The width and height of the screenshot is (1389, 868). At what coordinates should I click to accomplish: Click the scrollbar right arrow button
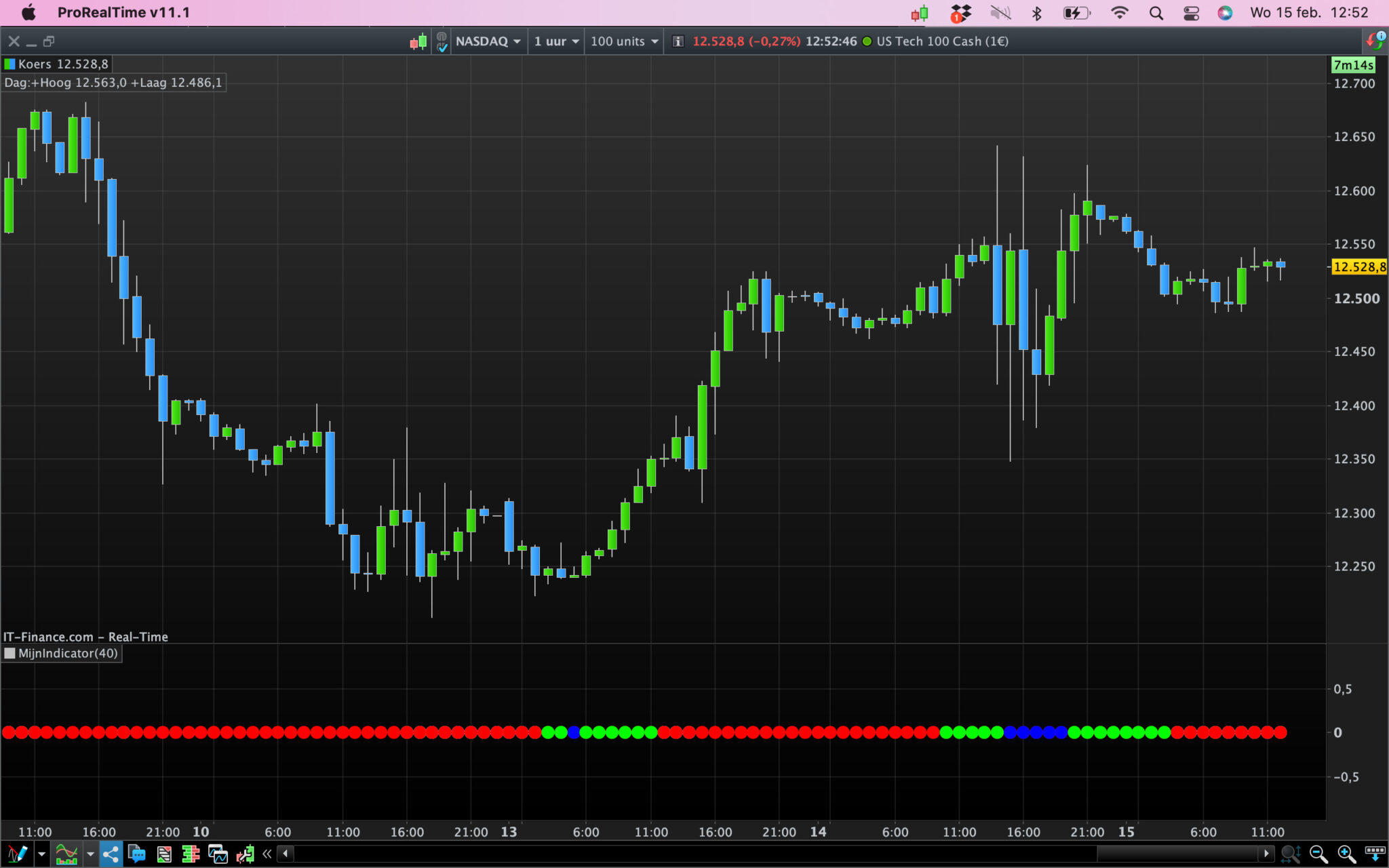[x=1266, y=854]
